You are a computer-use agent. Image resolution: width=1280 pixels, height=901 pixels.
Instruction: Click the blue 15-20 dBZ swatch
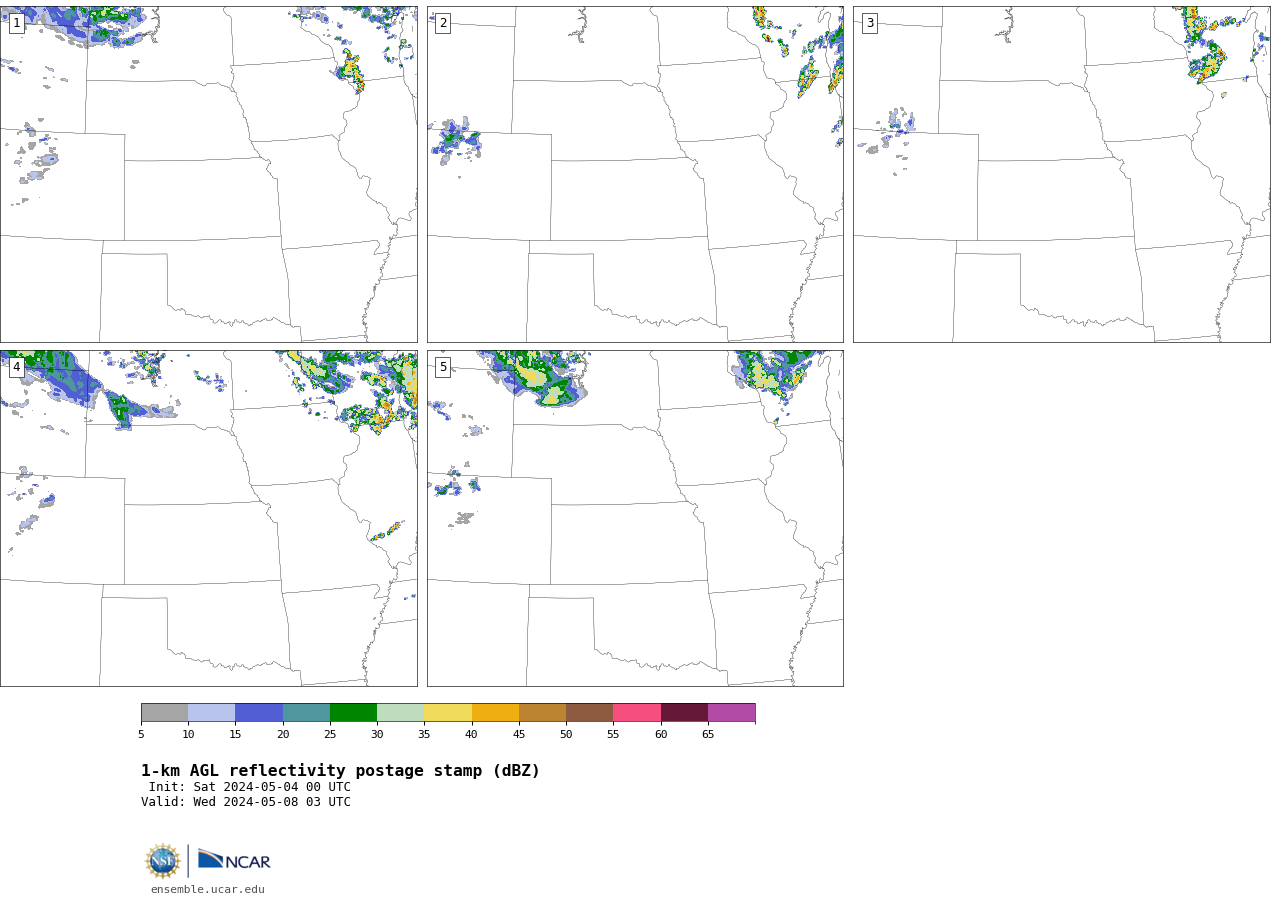[259, 712]
